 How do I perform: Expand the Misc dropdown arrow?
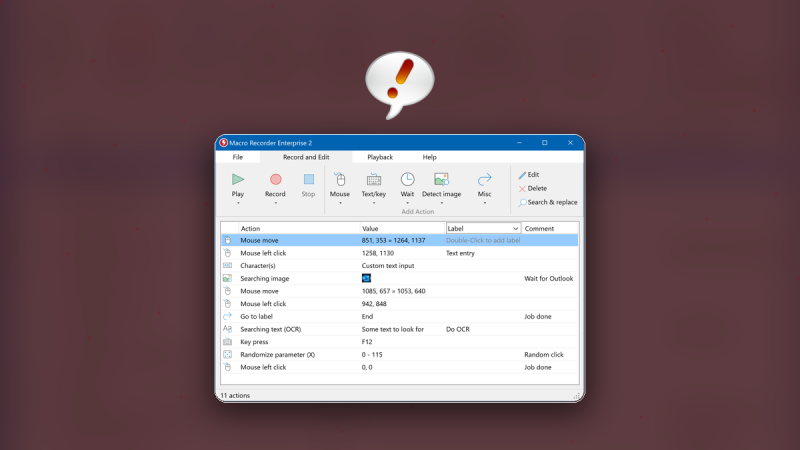tap(485, 203)
